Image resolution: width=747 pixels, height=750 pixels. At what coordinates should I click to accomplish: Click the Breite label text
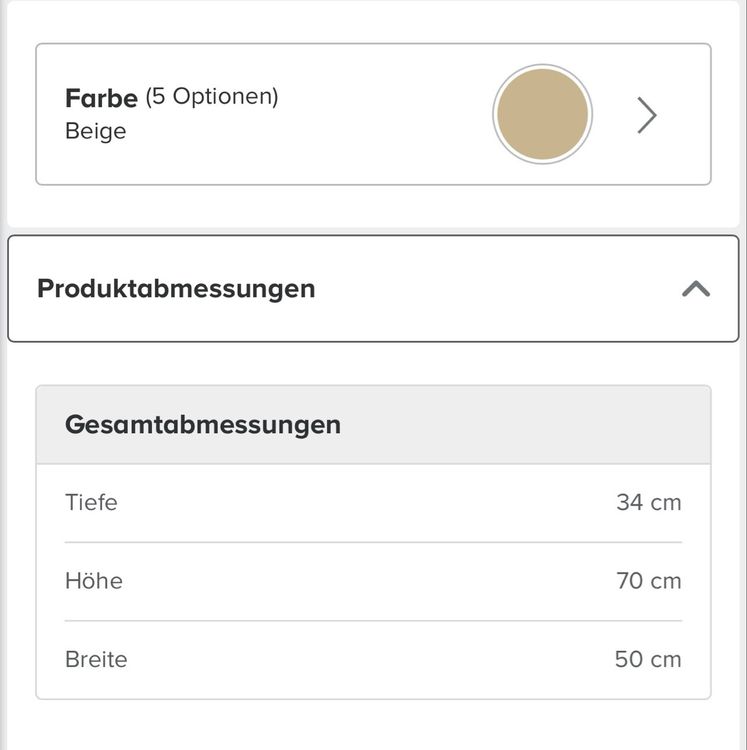tap(96, 660)
